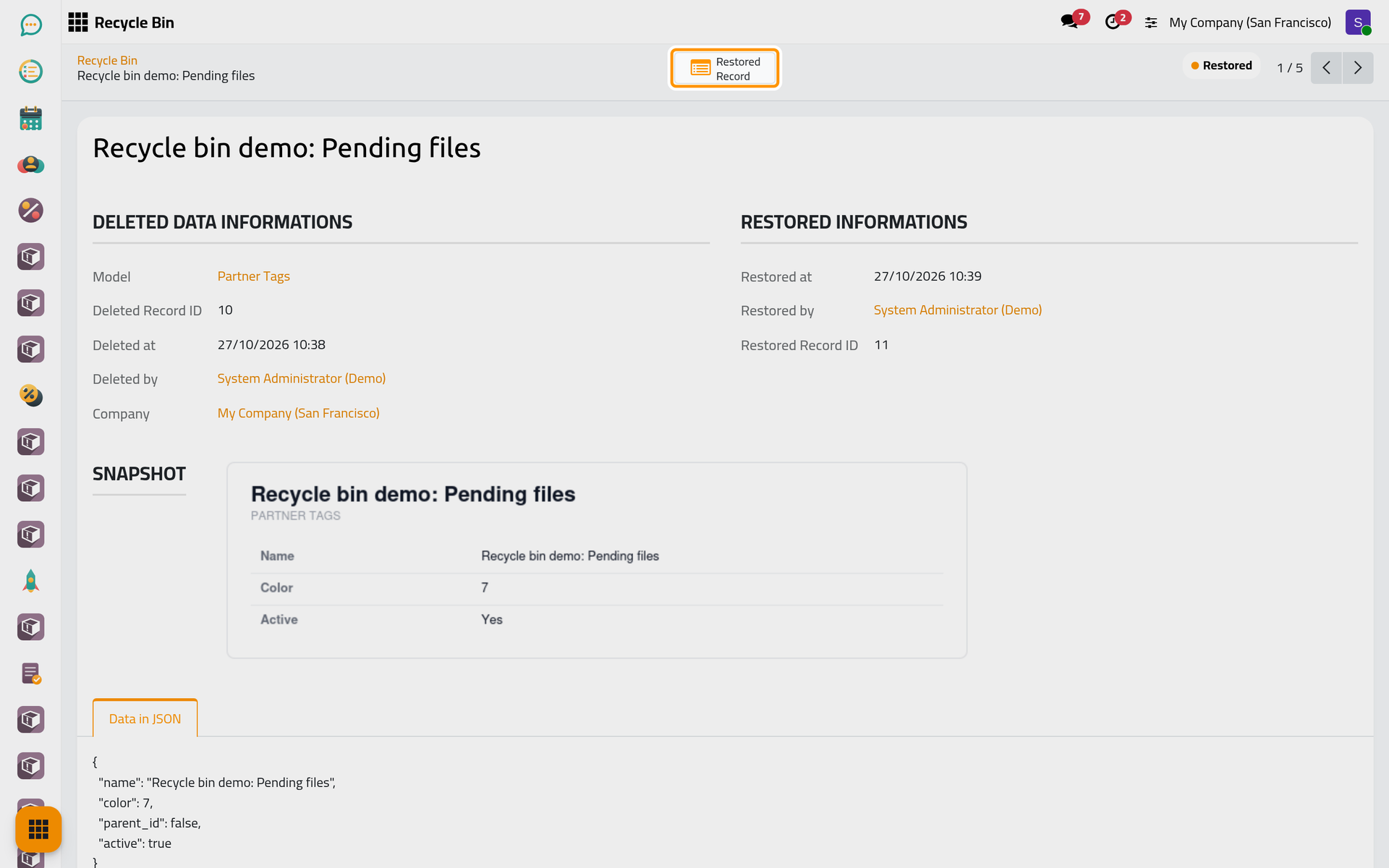Viewport: 1389px width, 868px height.
Task: Click the Deleted Record ID value 10
Action: (225, 310)
